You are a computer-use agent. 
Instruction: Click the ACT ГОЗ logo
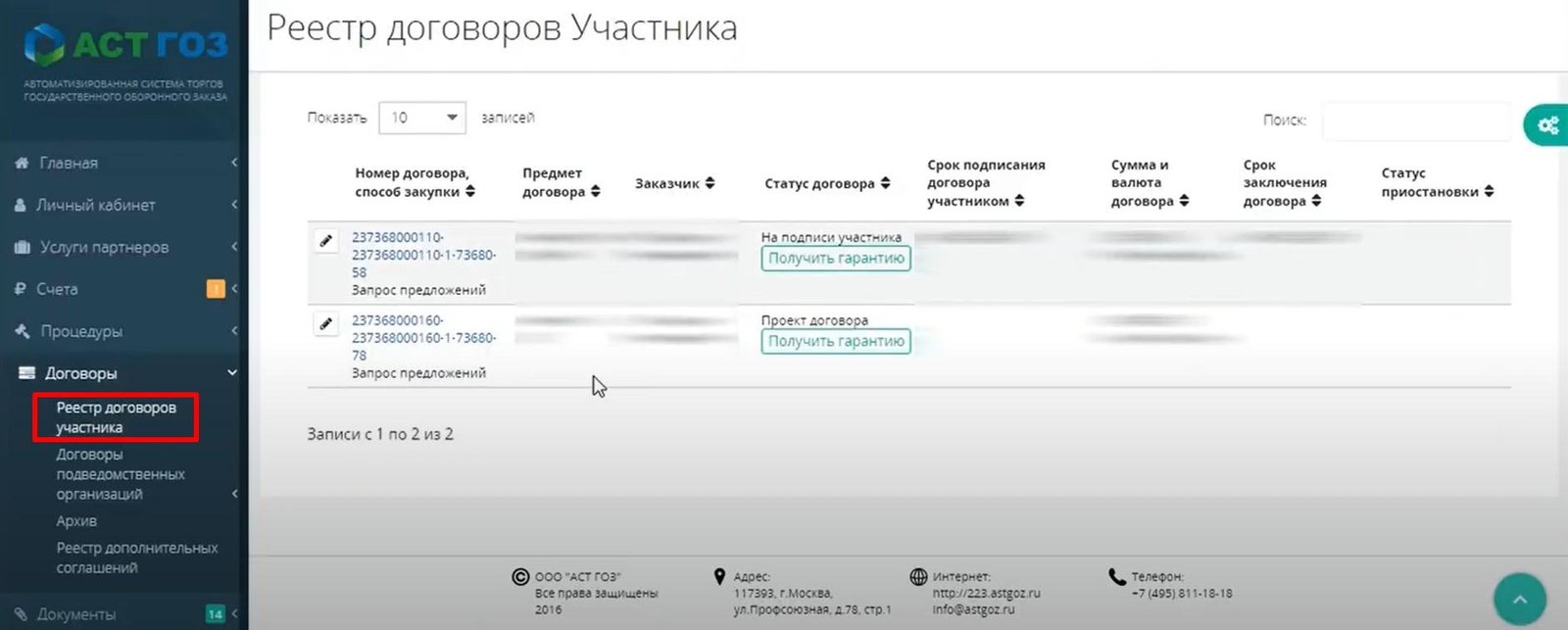(x=125, y=45)
